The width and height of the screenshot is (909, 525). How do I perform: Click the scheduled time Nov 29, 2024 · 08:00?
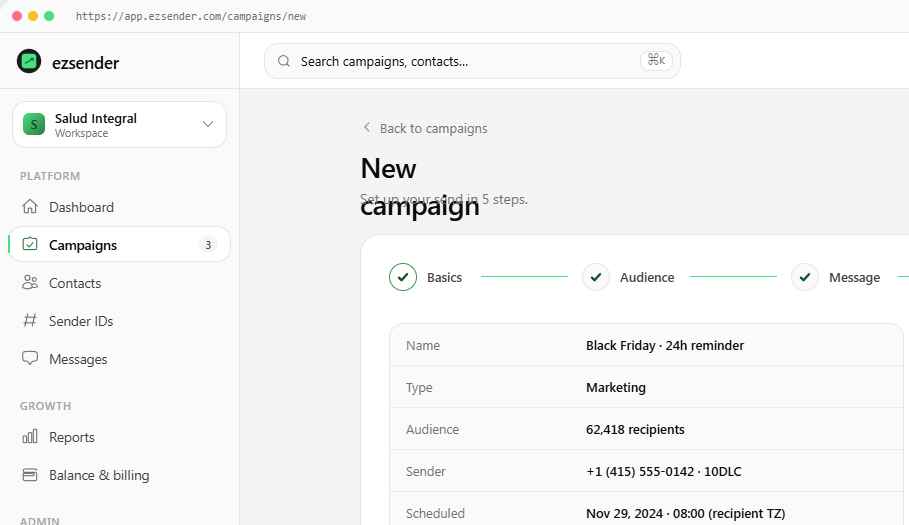645,513
